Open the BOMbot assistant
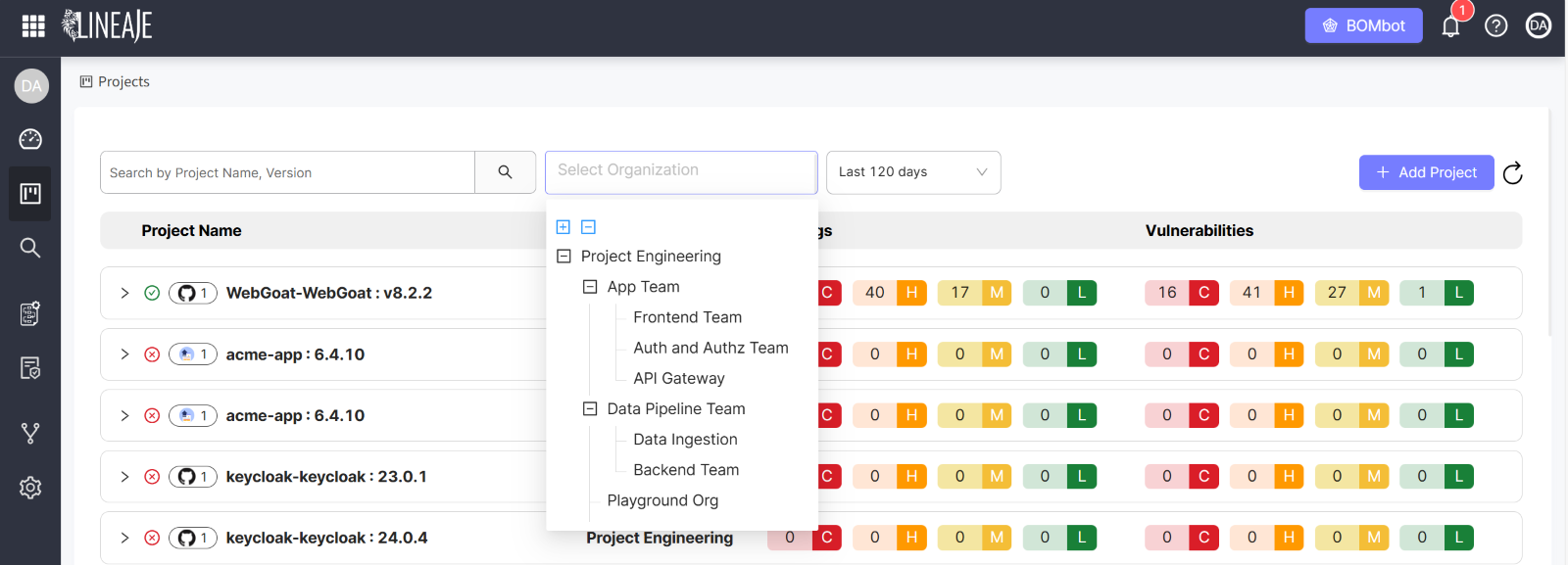This screenshot has width=1568, height=565. (1364, 25)
